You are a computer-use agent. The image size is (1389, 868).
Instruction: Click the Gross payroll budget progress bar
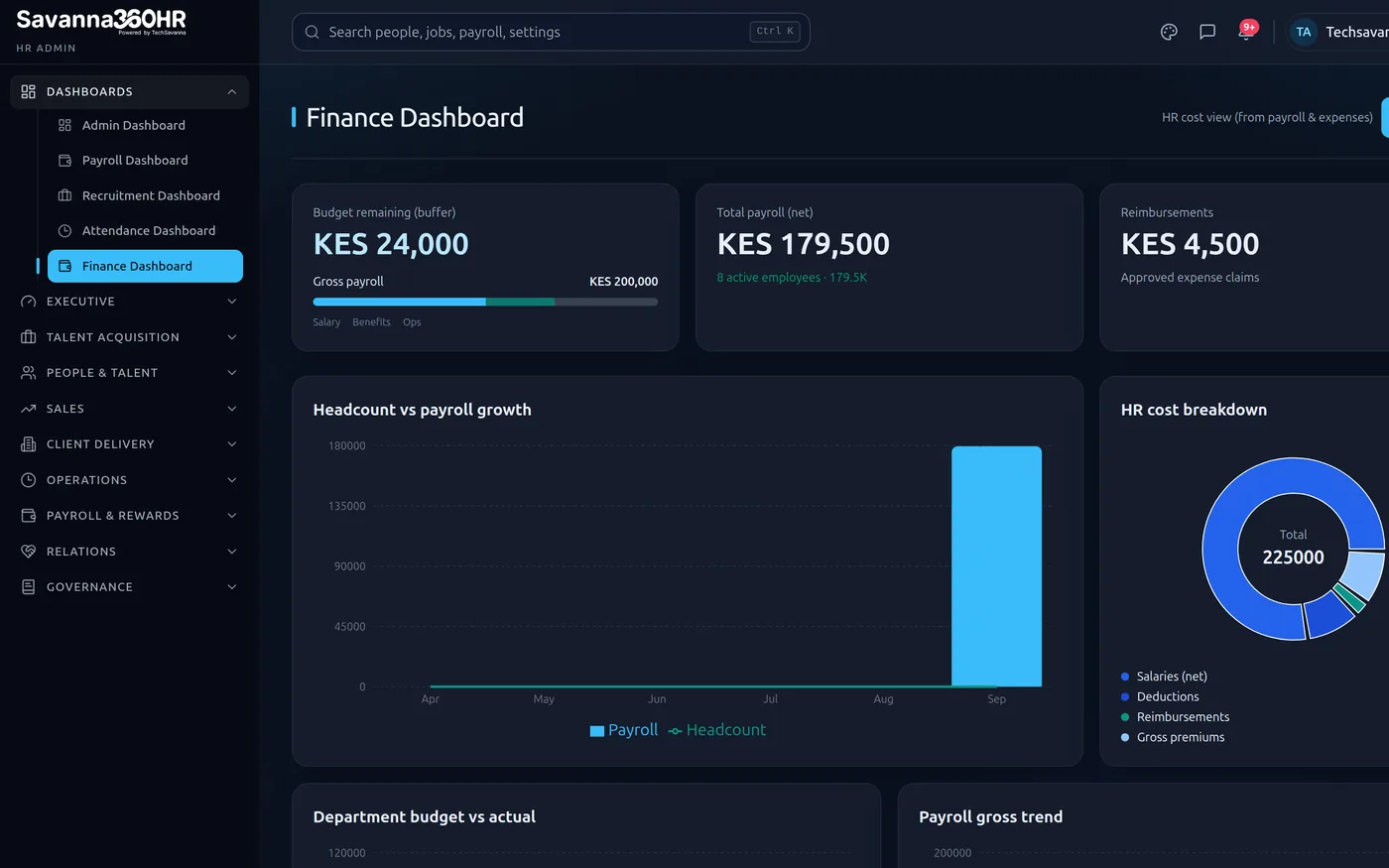[485, 302]
